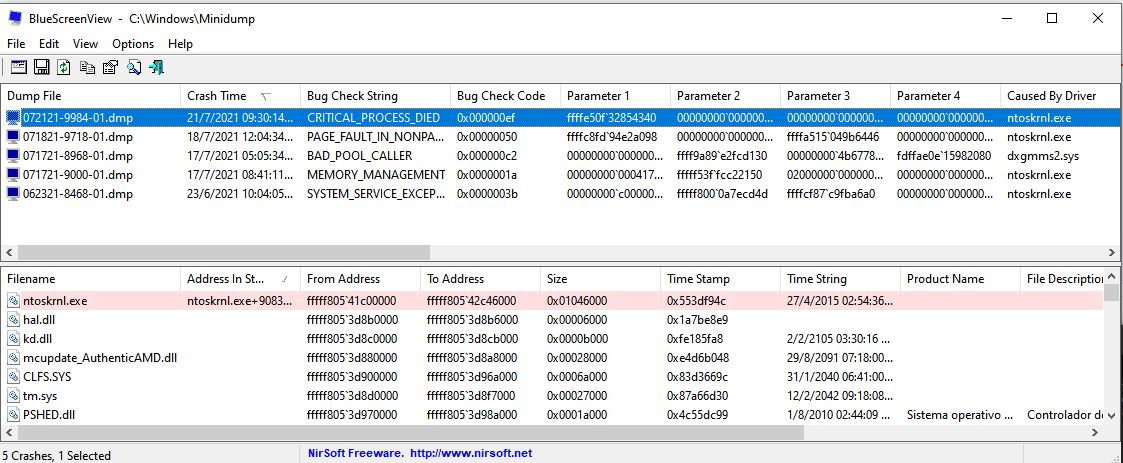Click the icon beside 071721-9000-01.dmp

click(14, 175)
